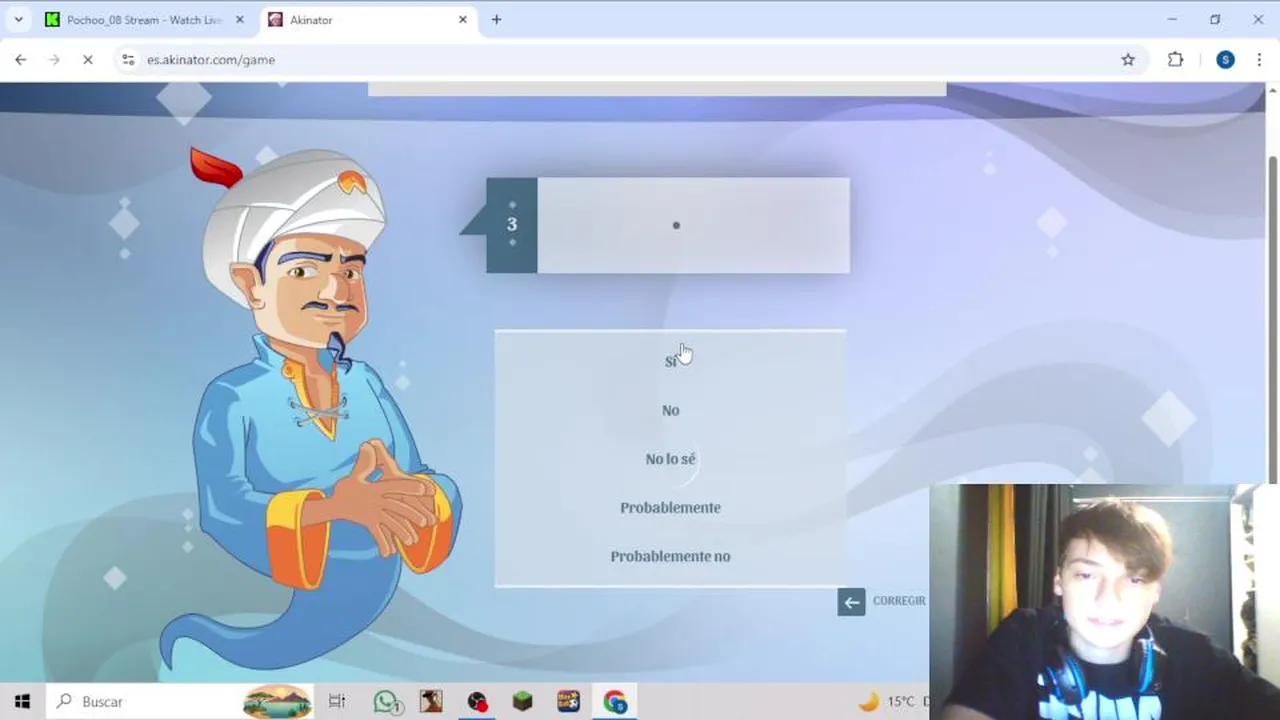Restore down the Chrome window

point(1215,20)
